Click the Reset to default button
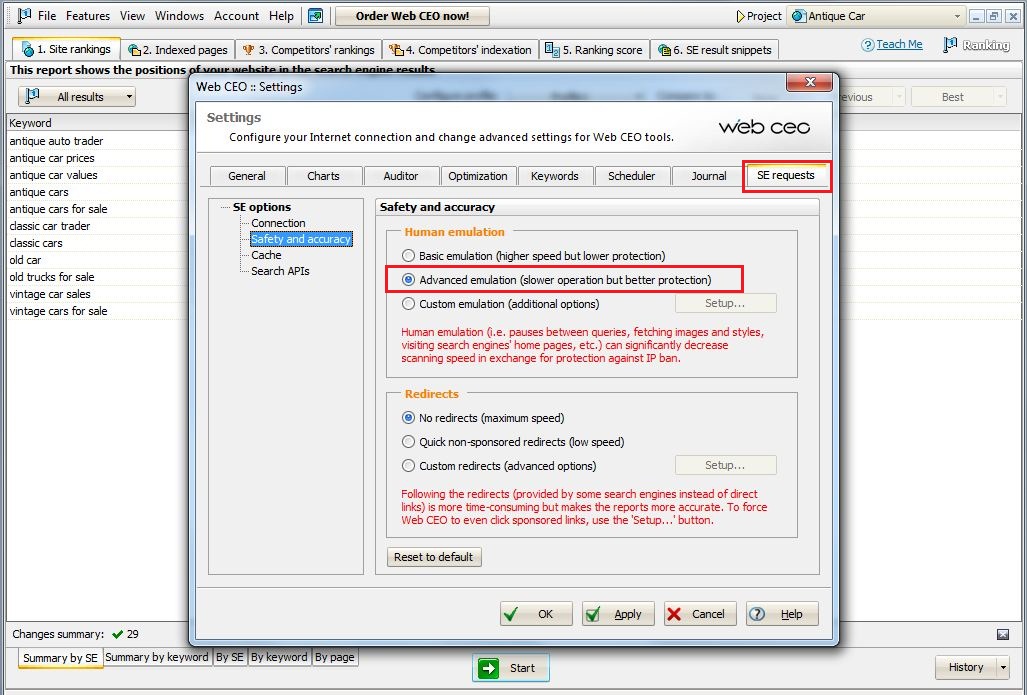The width and height of the screenshot is (1027, 695). 434,557
